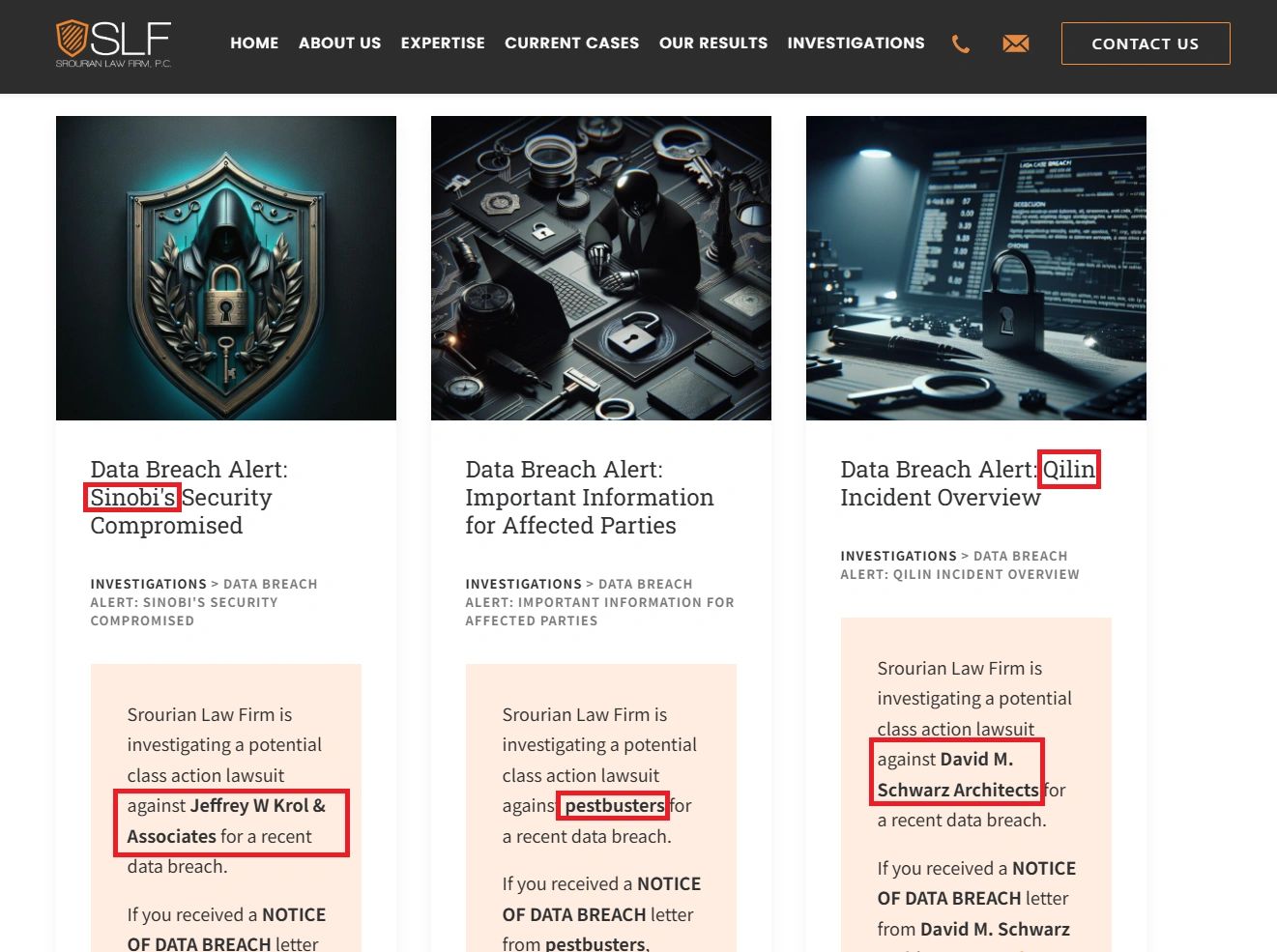Click 'IMPORTANT INFORMATION FOR AFFECTED PARTIES' breadcrumb text

pyautogui.click(x=599, y=612)
